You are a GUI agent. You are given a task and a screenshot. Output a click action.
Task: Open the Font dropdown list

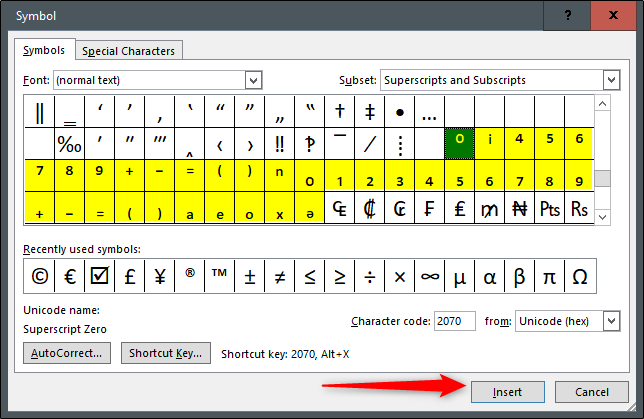click(x=253, y=80)
